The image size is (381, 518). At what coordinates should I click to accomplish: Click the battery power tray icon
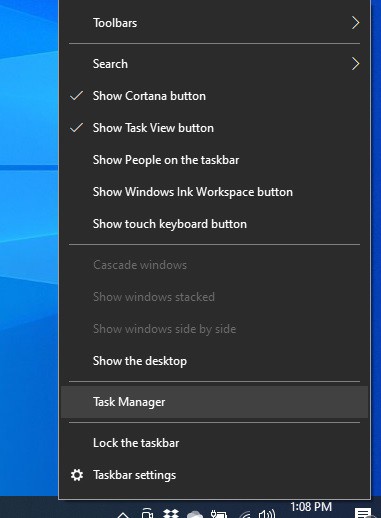(218, 514)
